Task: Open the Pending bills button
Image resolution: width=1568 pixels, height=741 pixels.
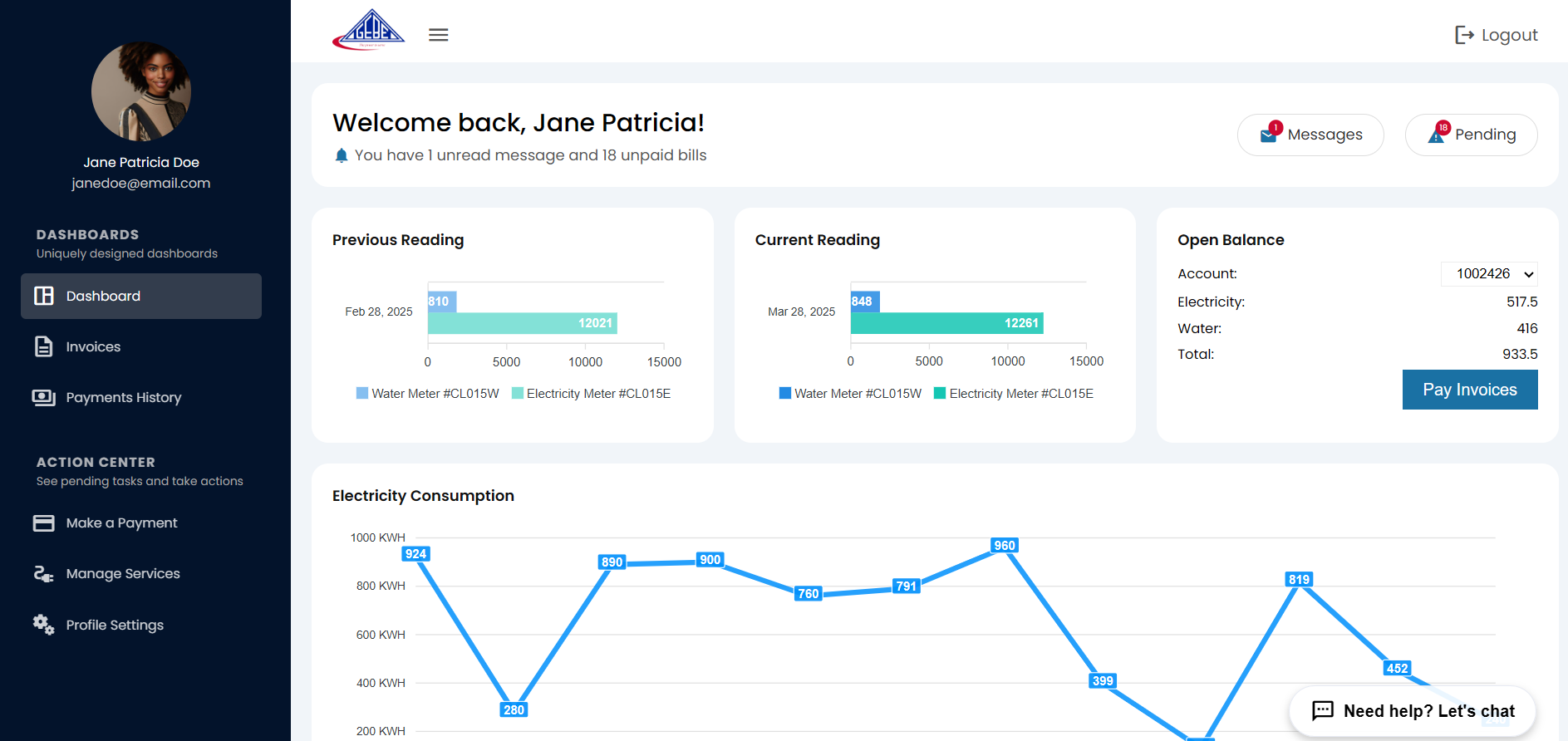Action: tap(1471, 135)
